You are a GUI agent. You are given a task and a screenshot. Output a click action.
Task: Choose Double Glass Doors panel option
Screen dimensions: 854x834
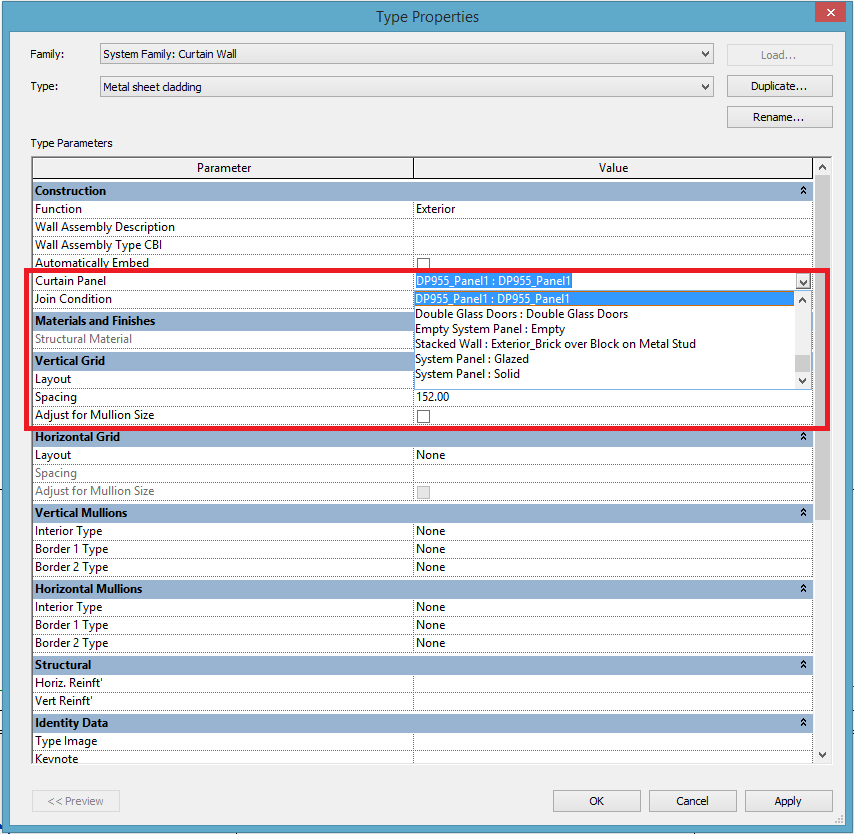(603, 314)
